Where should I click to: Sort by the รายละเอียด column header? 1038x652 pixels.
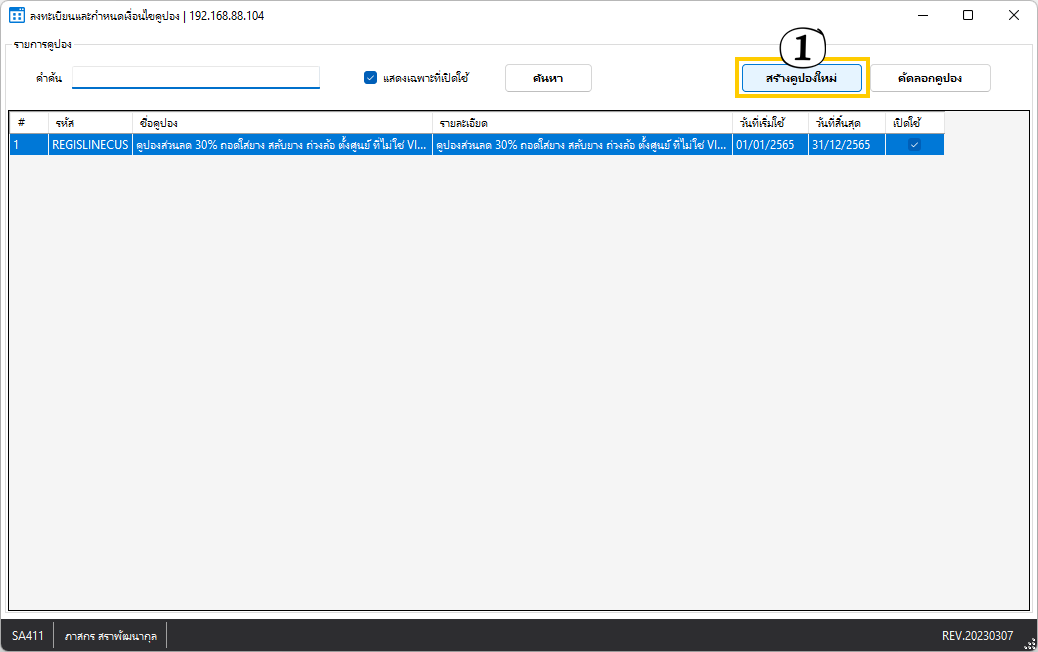(582, 123)
